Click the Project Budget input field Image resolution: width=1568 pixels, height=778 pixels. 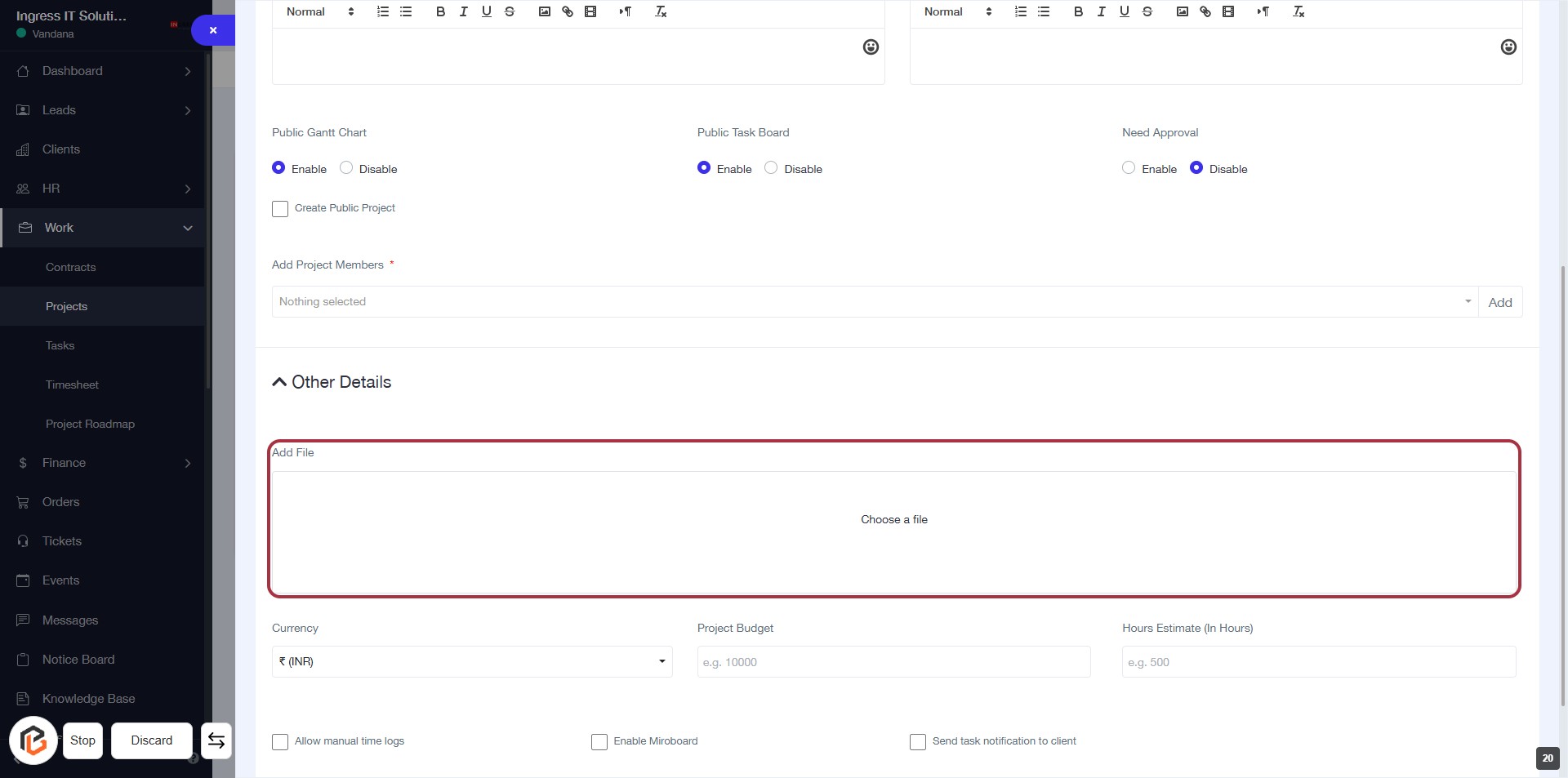[893, 662]
